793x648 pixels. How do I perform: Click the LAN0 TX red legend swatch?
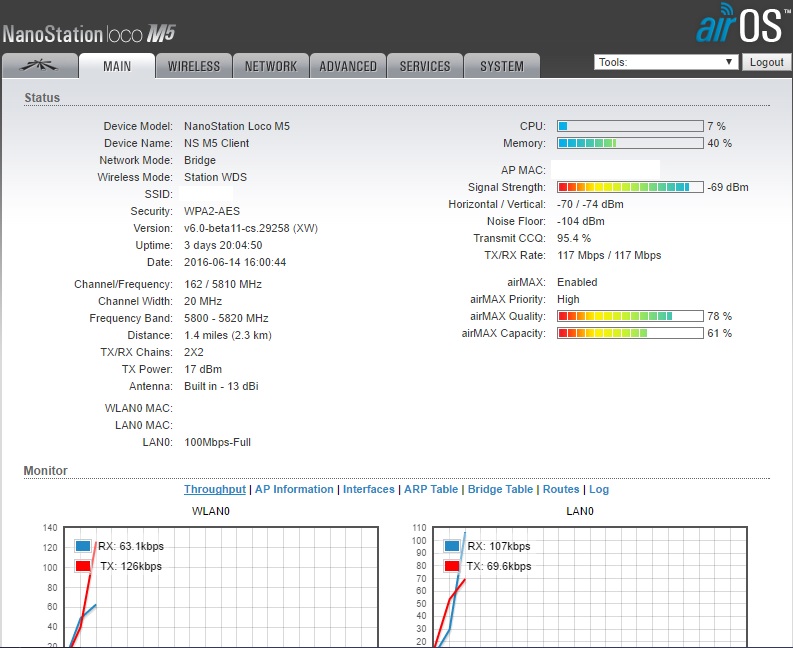452,566
